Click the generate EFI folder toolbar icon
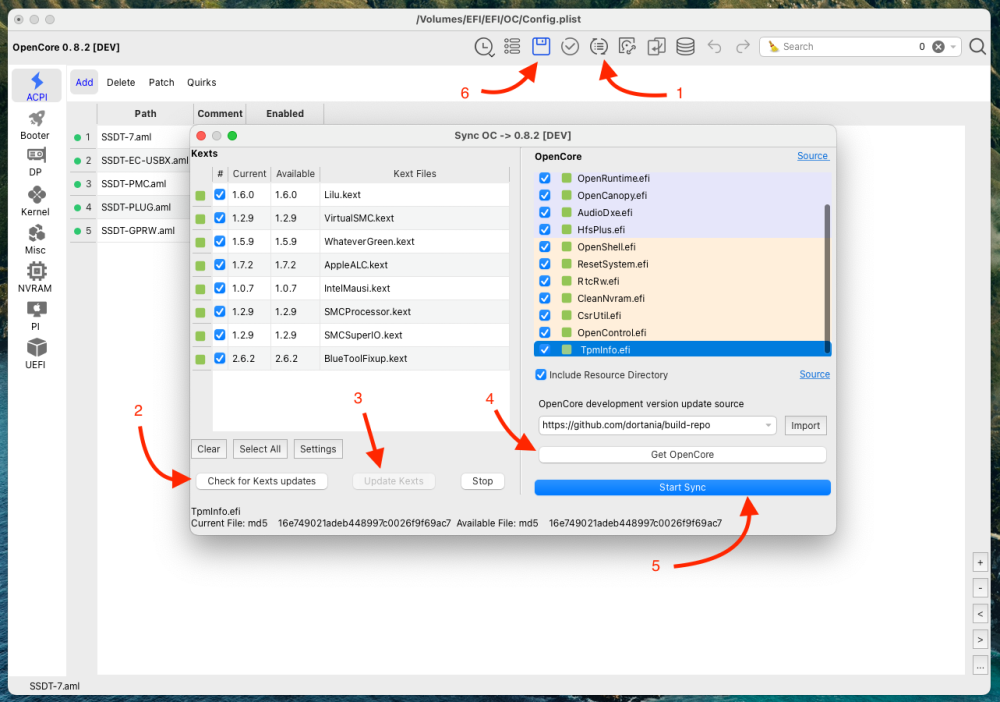1000x702 pixels. pos(627,47)
